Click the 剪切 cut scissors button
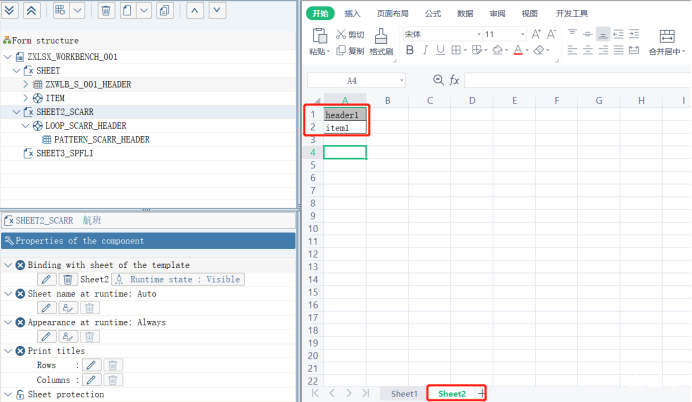This screenshot has height=402, width=692. coord(350,34)
